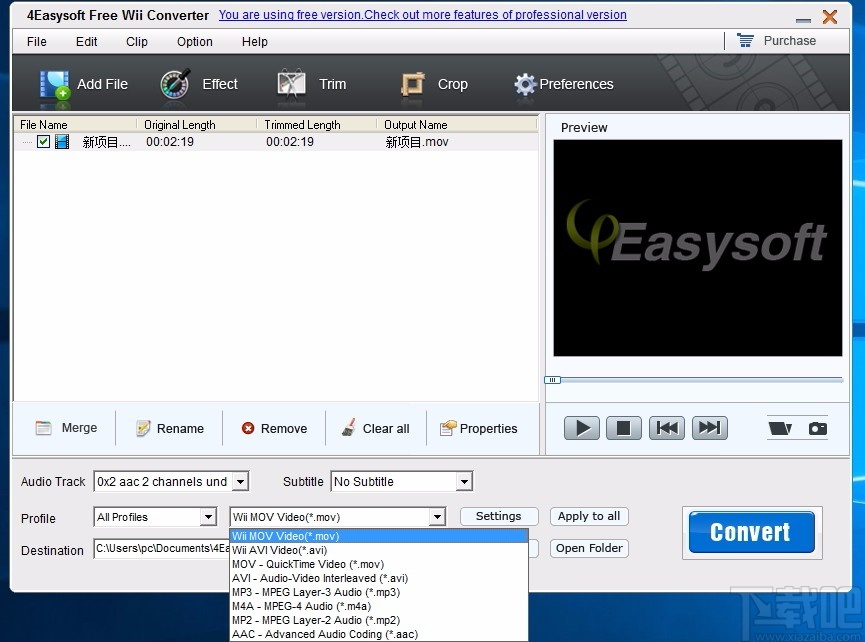
Task: Take a snapshot with the camera icon
Action: click(818, 428)
